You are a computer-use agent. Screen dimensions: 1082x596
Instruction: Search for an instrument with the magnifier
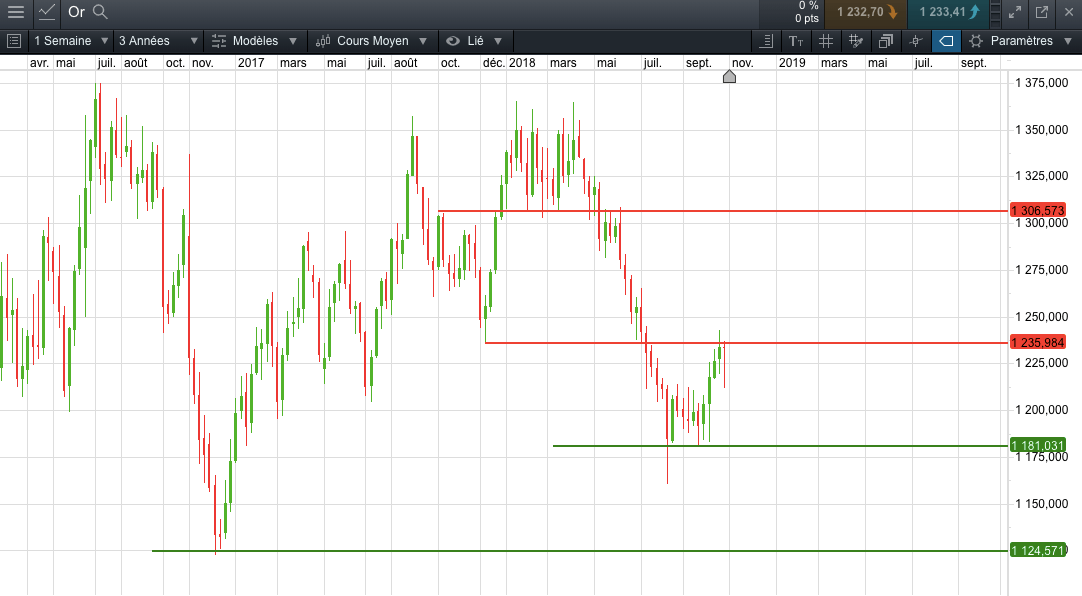pos(100,12)
